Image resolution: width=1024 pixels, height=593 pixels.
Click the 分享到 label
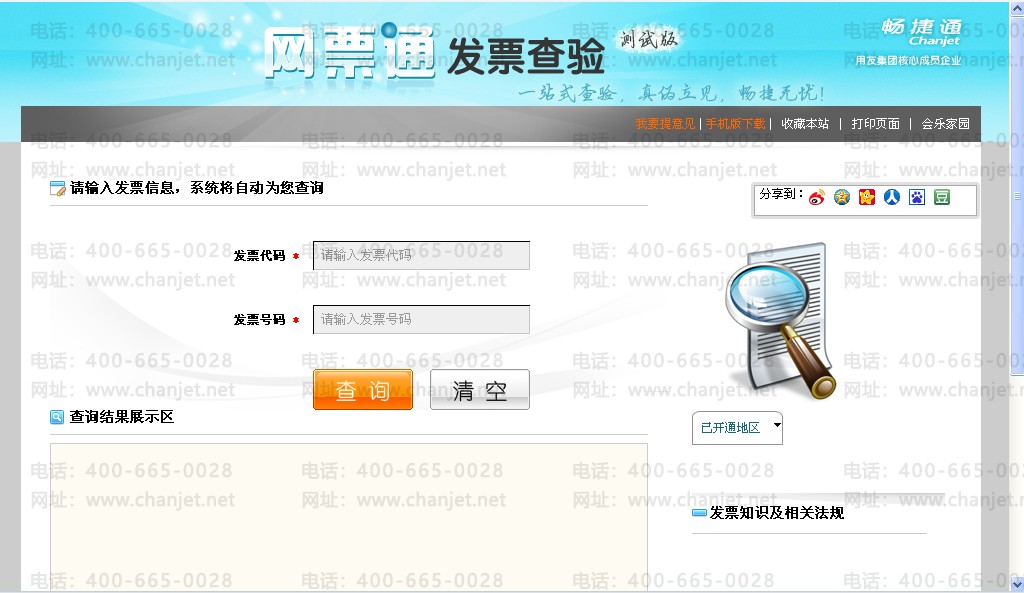tap(781, 194)
